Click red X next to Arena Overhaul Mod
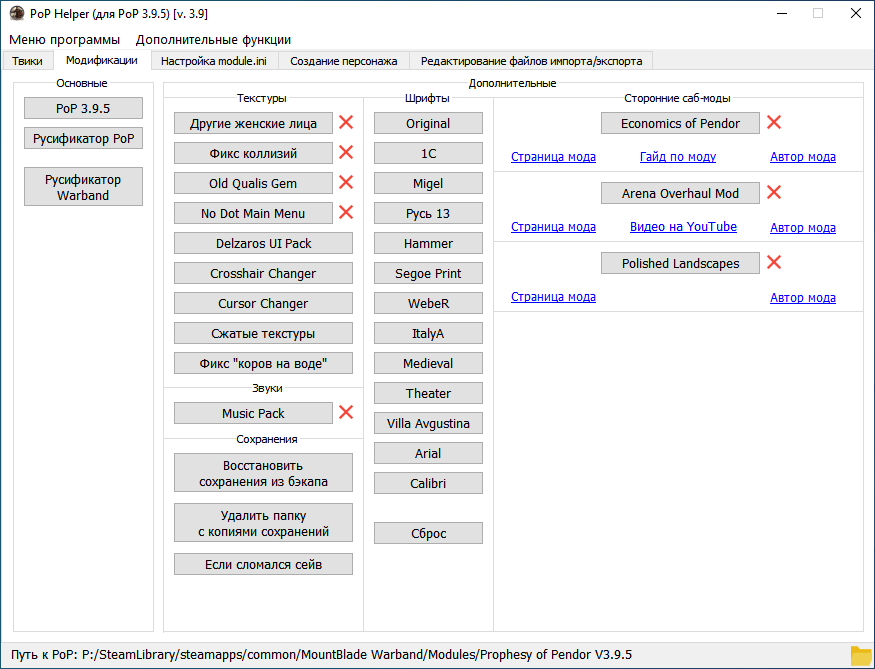This screenshot has width=875, height=669. (x=773, y=193)
